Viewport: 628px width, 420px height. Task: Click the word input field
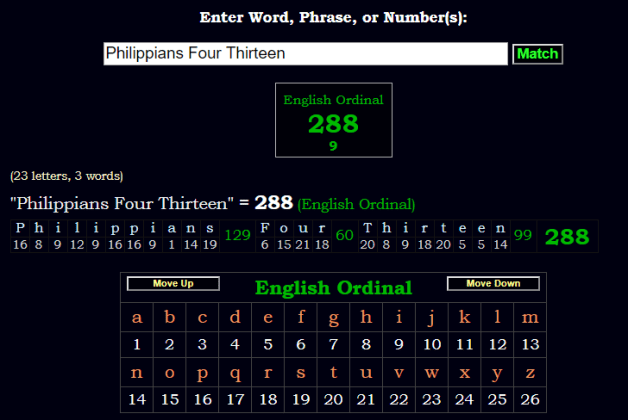(306, 54)
